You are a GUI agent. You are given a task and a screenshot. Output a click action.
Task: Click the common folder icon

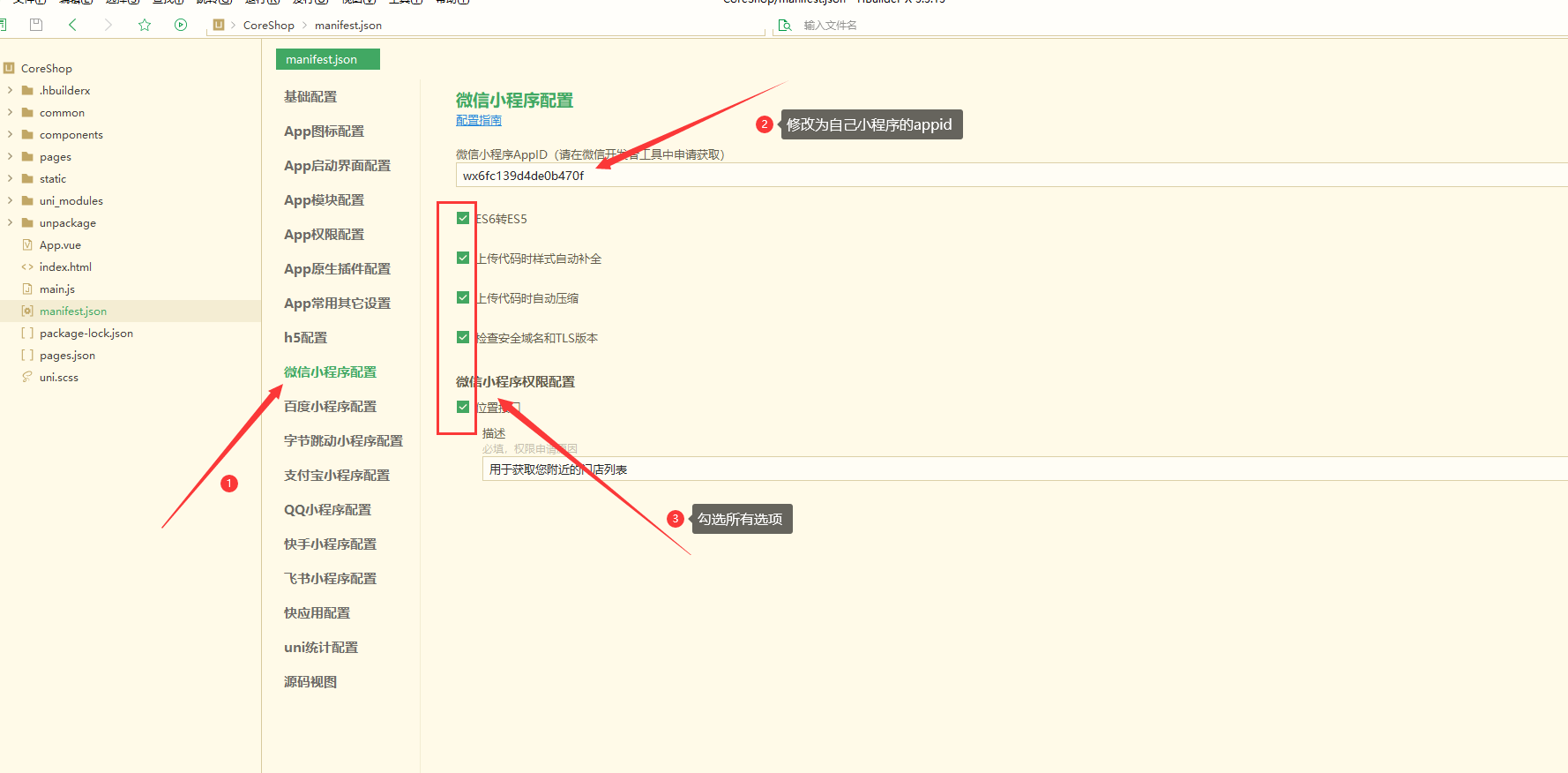tap(27, 112)
